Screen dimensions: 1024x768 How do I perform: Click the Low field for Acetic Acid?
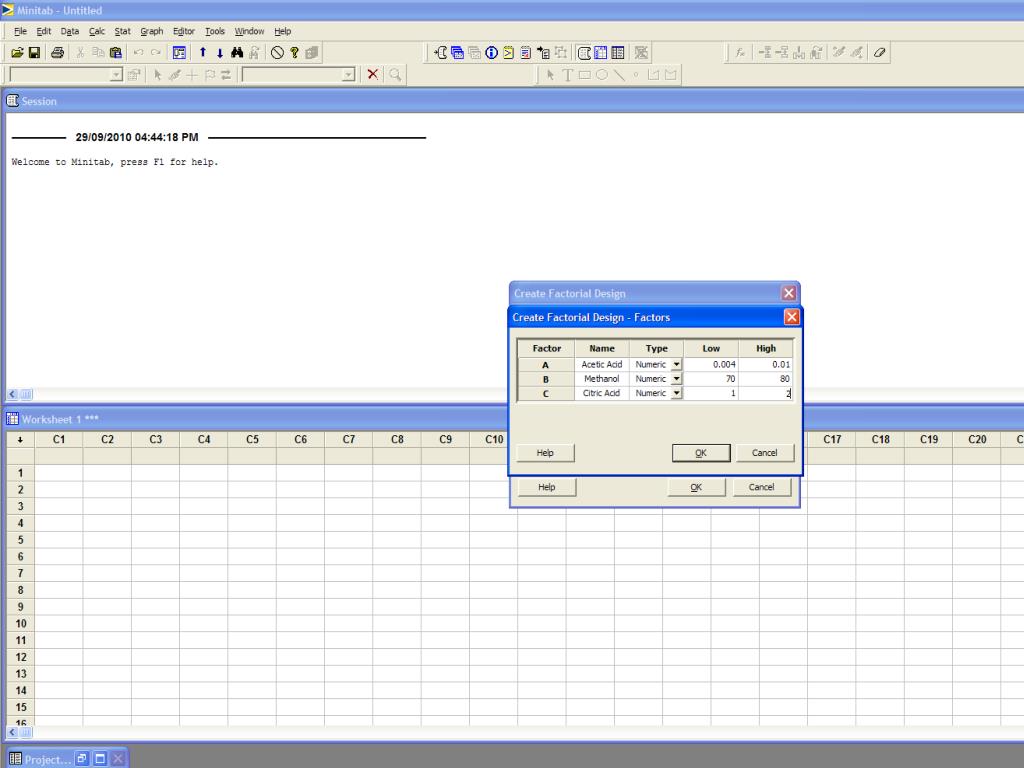[x=711, y=364]
